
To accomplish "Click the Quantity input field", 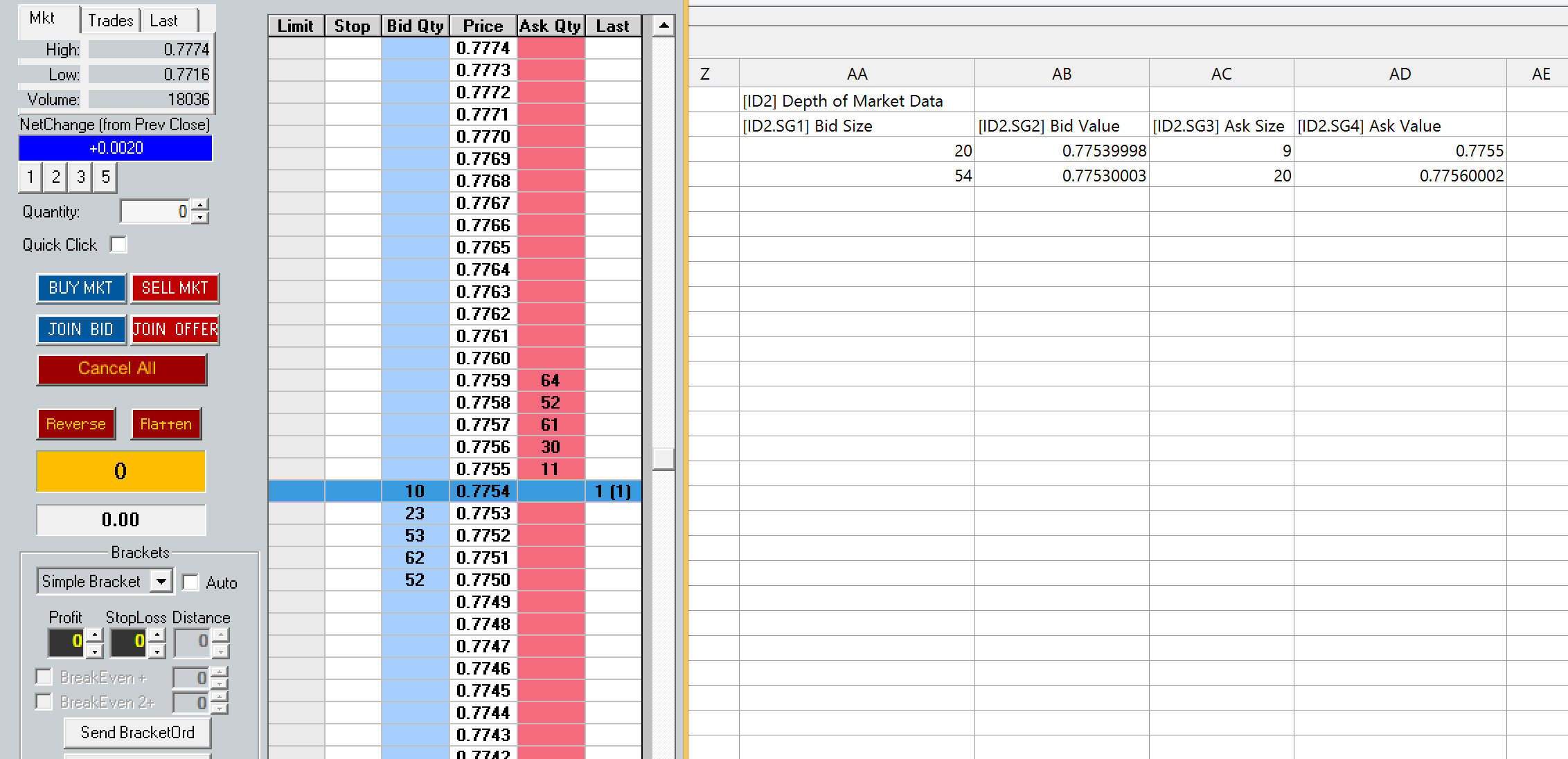I will (x=155, y=211).
